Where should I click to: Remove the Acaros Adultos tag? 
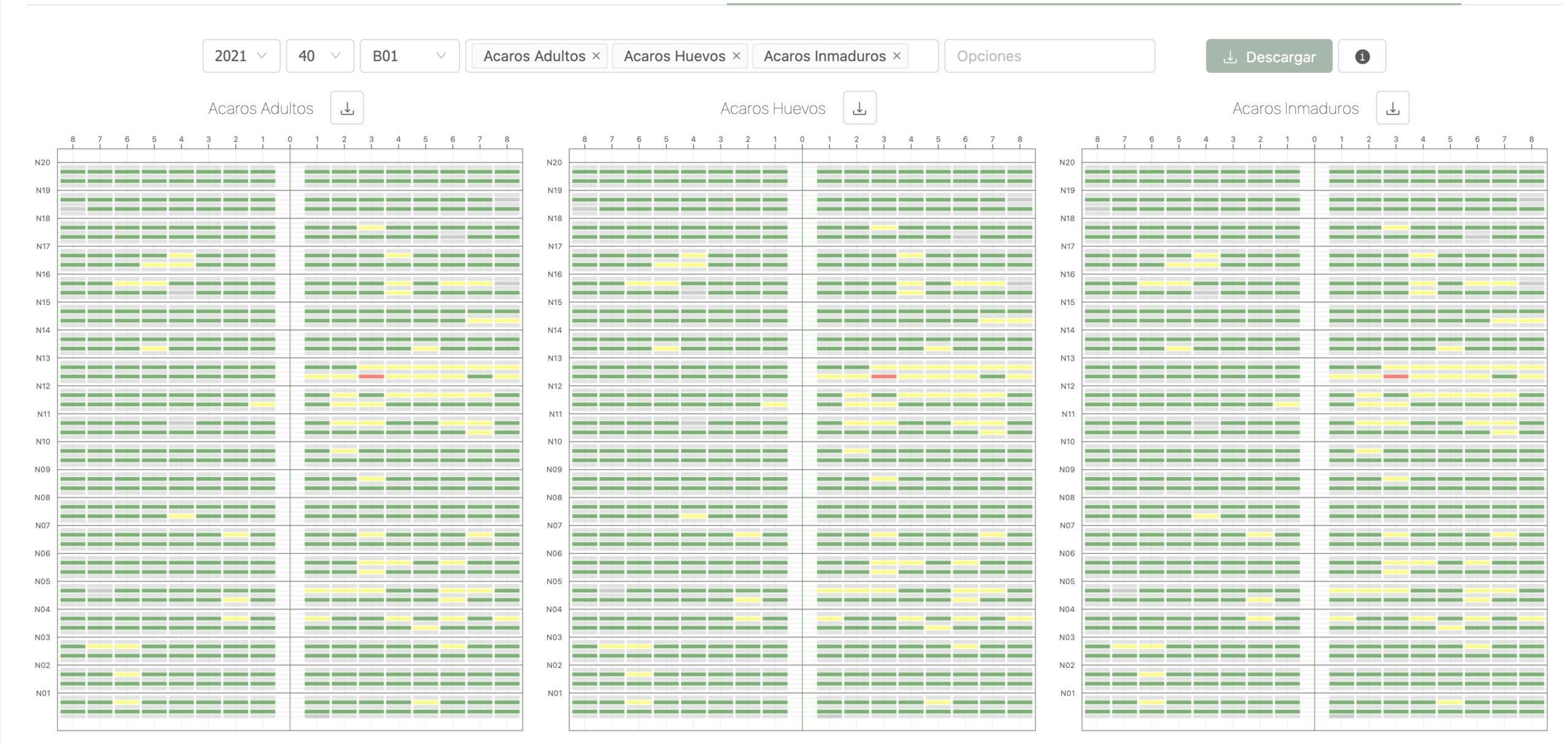click(596, 56)
